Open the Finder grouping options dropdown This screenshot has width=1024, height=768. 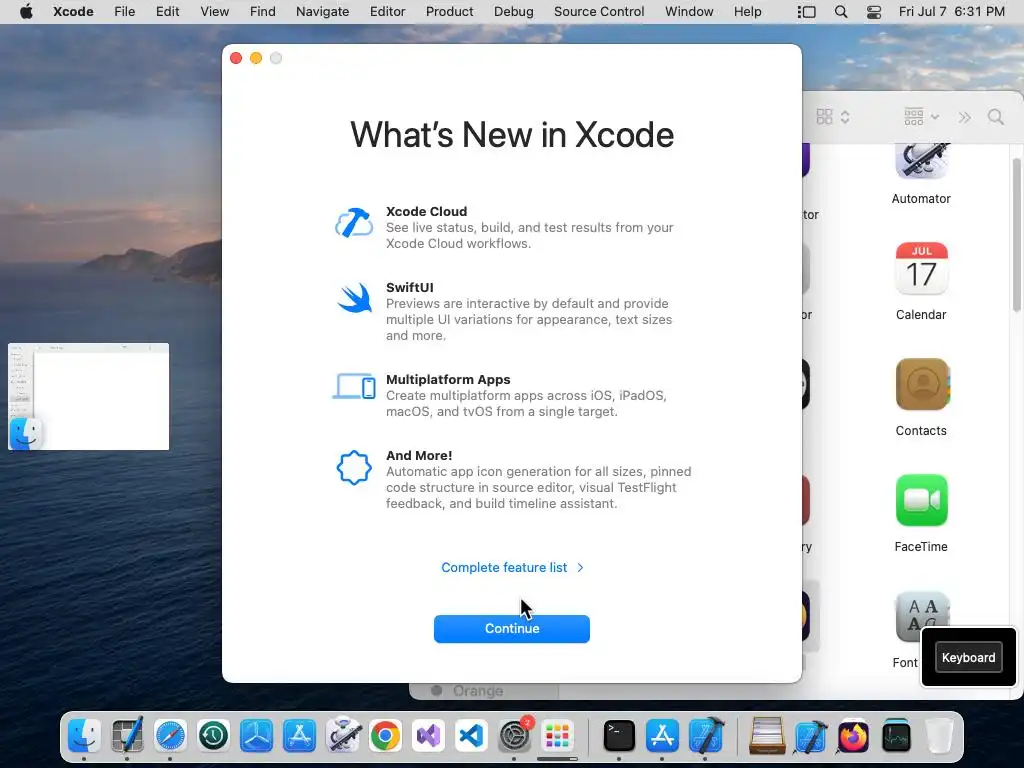[x=921, y=117]
